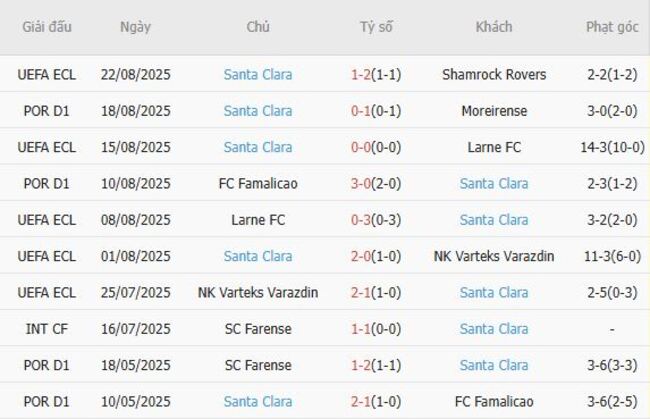
Task: Select the NK Varteks Varazdin away team on 01/08/2025
Action: tap(494, 256)
